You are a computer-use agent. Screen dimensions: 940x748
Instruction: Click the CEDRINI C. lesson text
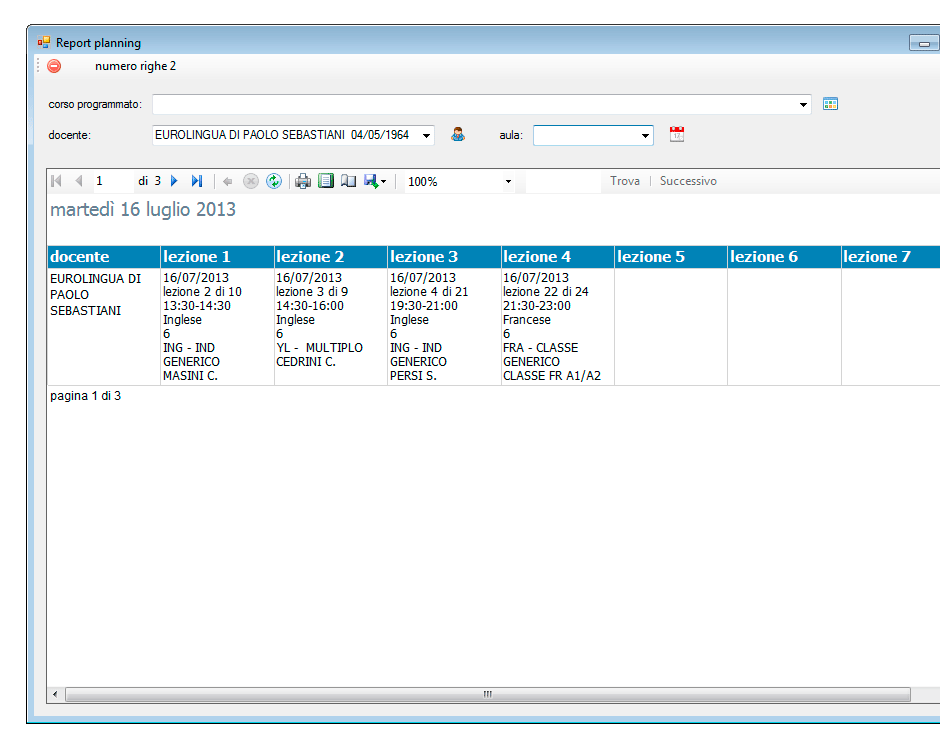pos(306,362)
